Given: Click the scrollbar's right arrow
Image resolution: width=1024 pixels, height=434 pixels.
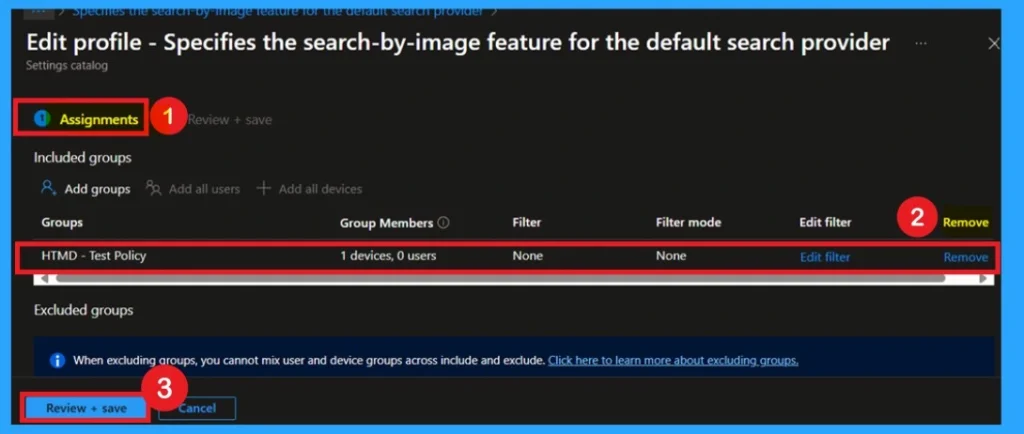Looking at the screenshot, I should pyautogui.click(x=984, y=279).
